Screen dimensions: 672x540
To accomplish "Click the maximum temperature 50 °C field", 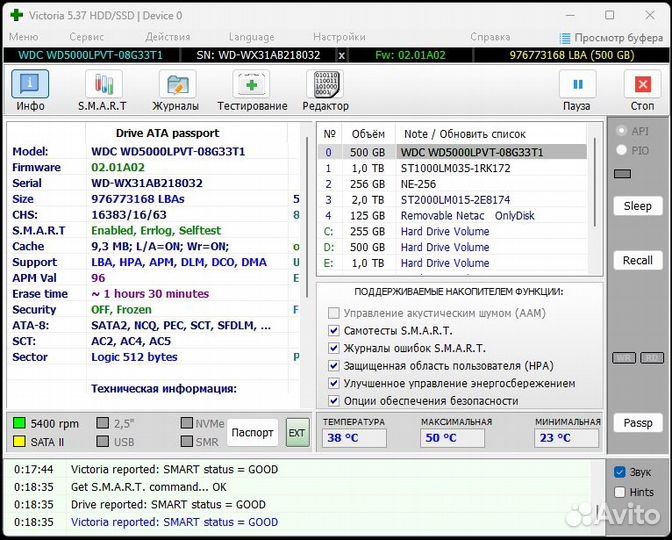I will (453, 438).
